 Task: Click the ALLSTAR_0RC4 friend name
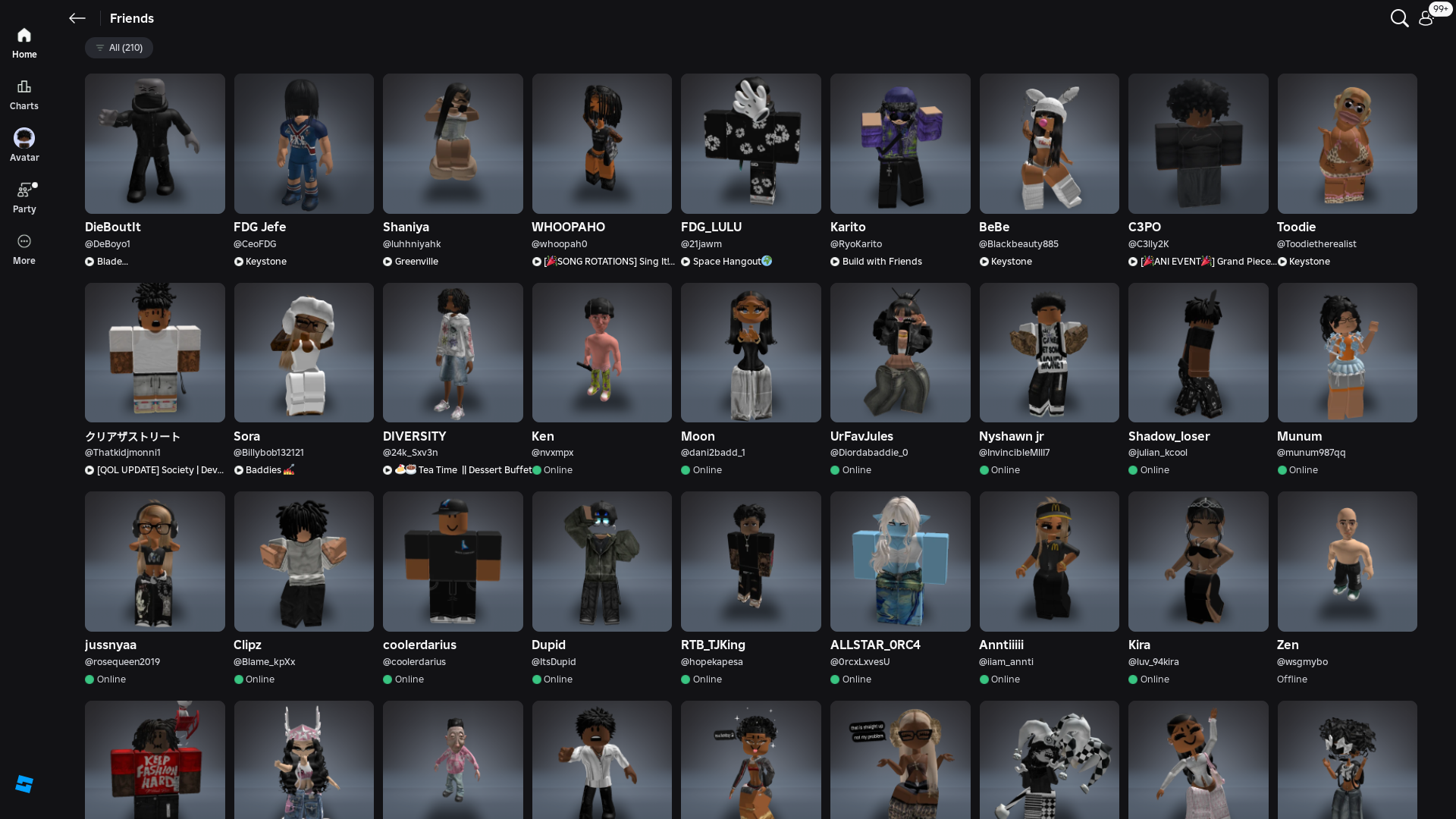click(875, 645)
